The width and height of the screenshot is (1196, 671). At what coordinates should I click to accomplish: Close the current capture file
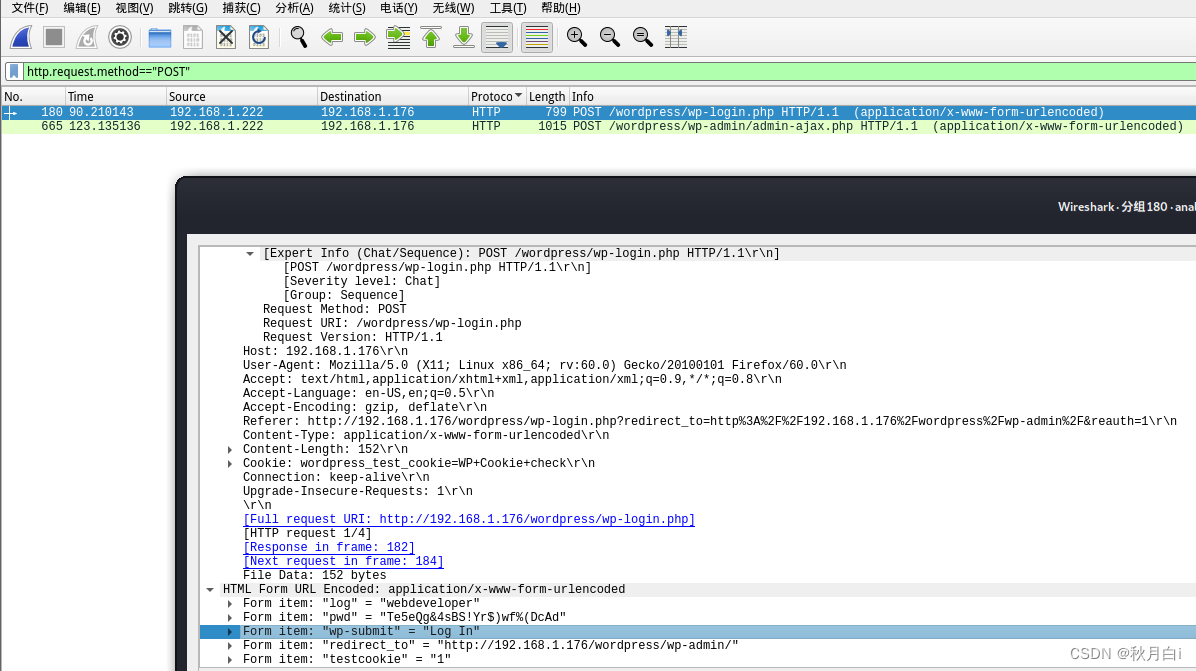225,37
